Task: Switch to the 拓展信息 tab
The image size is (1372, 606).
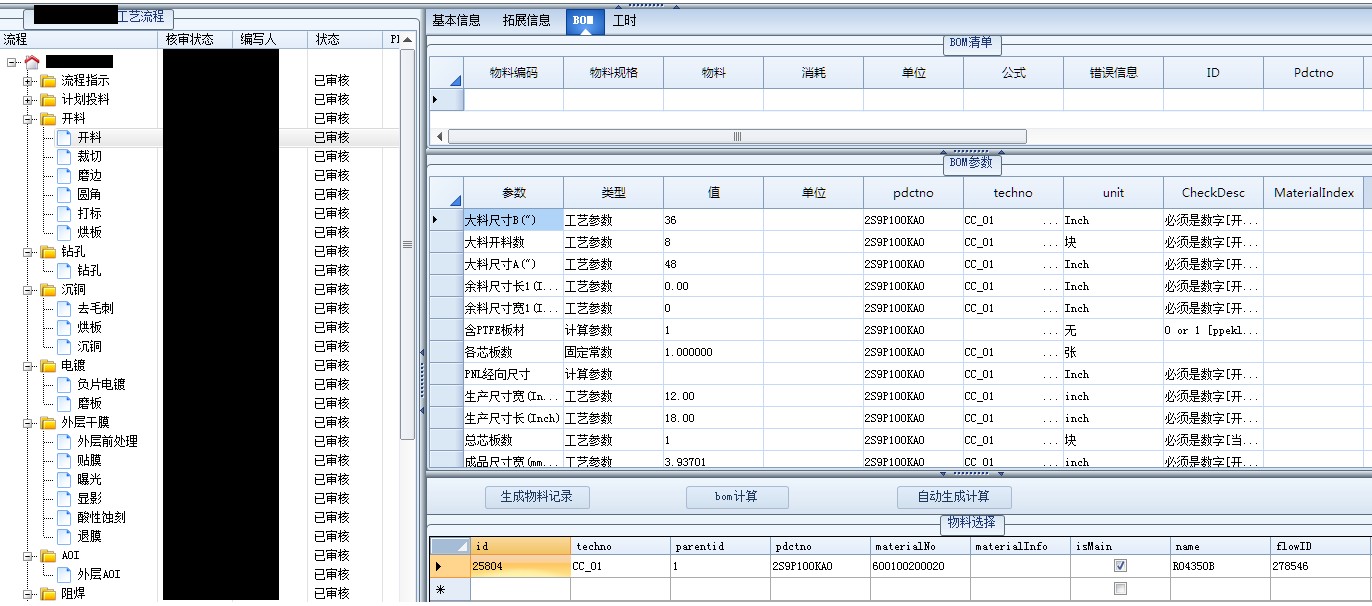Action: (x=527, y=20)
